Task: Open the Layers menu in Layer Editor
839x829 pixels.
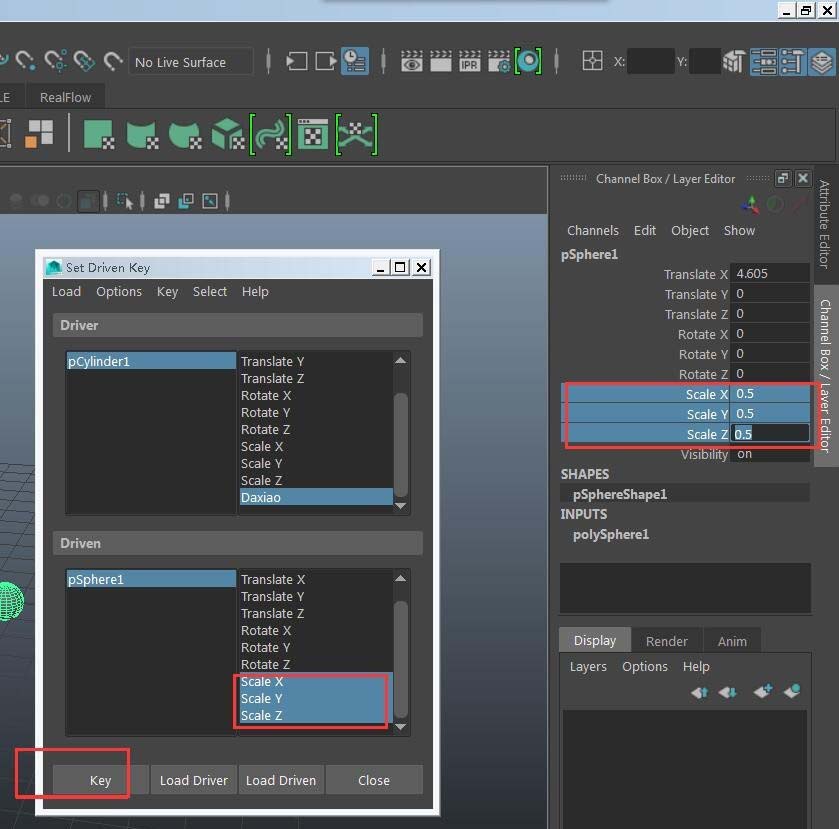Action: 588,666
